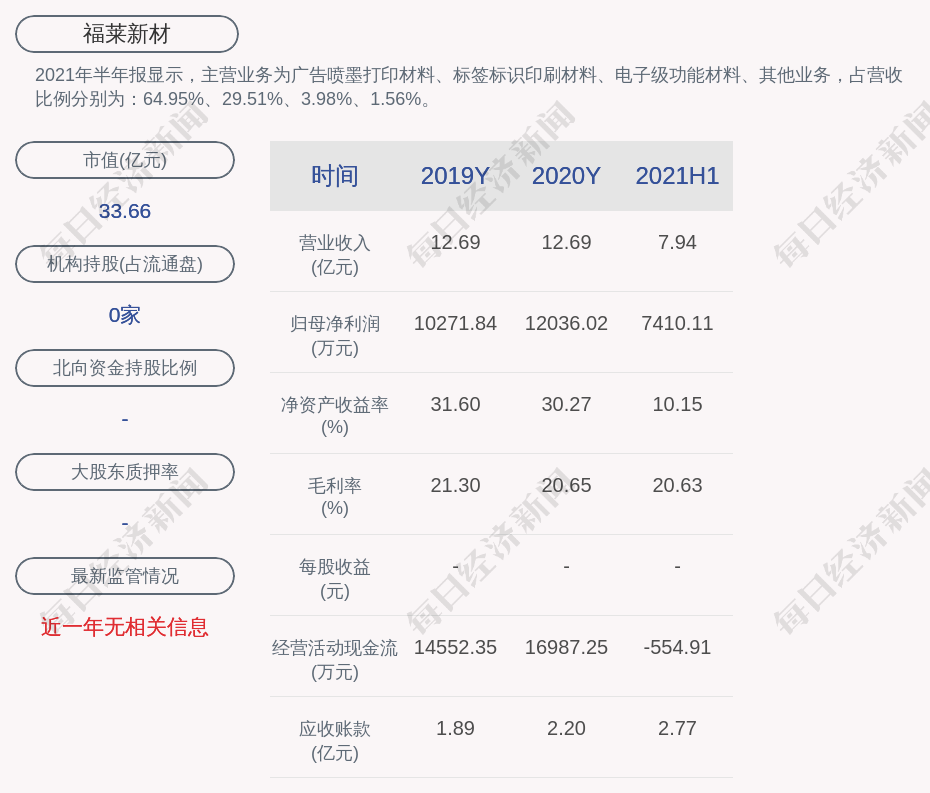Click the 2019Y column header
The width and height of the screenshot is (930, 793).
pyautogui.click(x=455, y=176)
